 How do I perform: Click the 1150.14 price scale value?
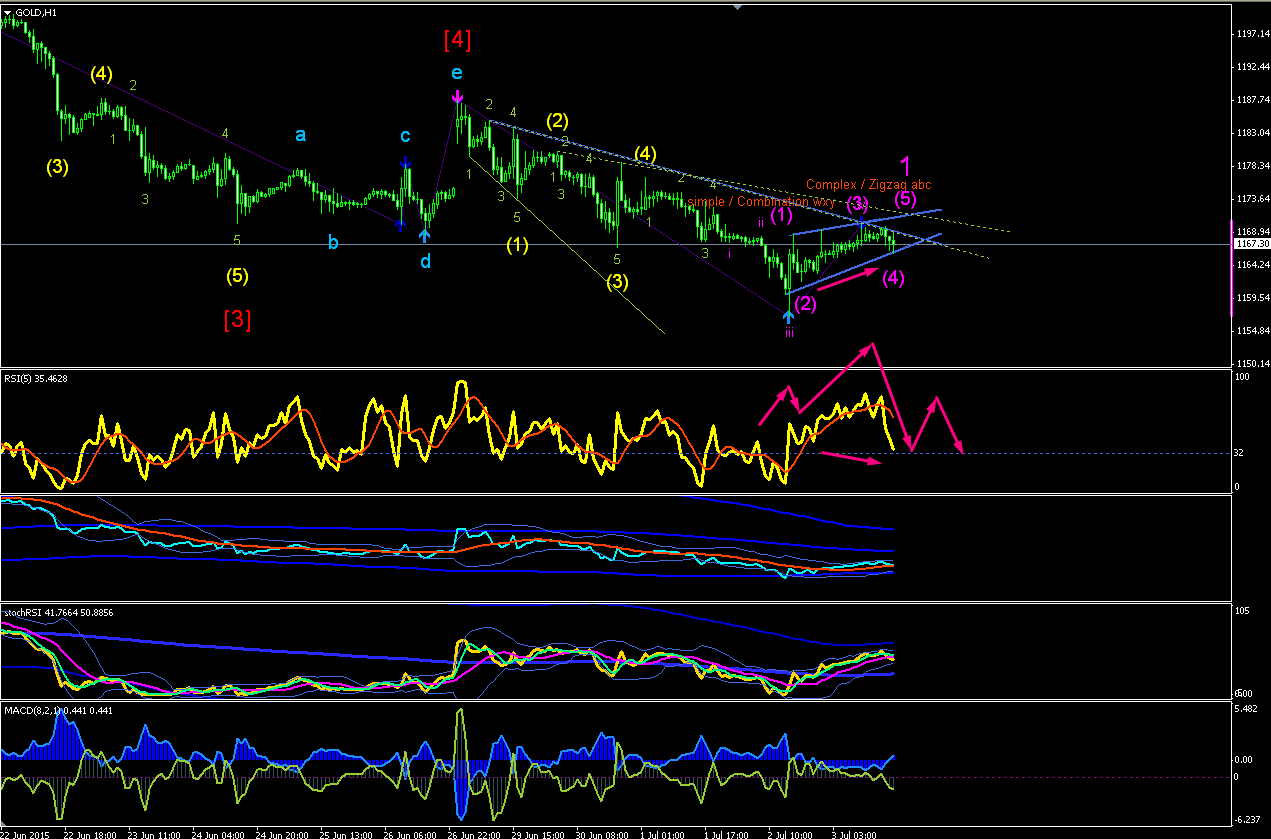tap(1253, 363)
